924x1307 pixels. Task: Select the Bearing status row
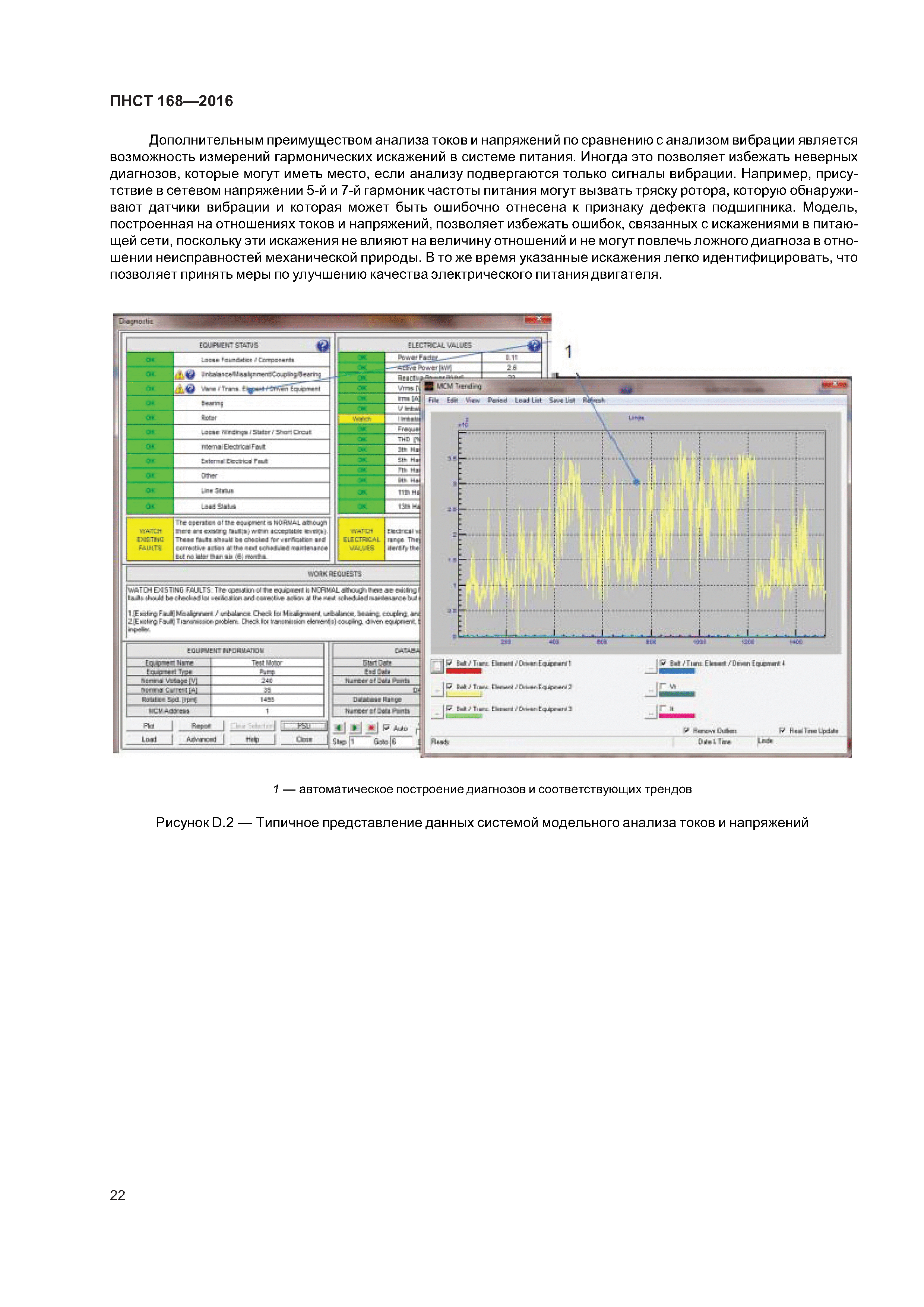(228, 403)
